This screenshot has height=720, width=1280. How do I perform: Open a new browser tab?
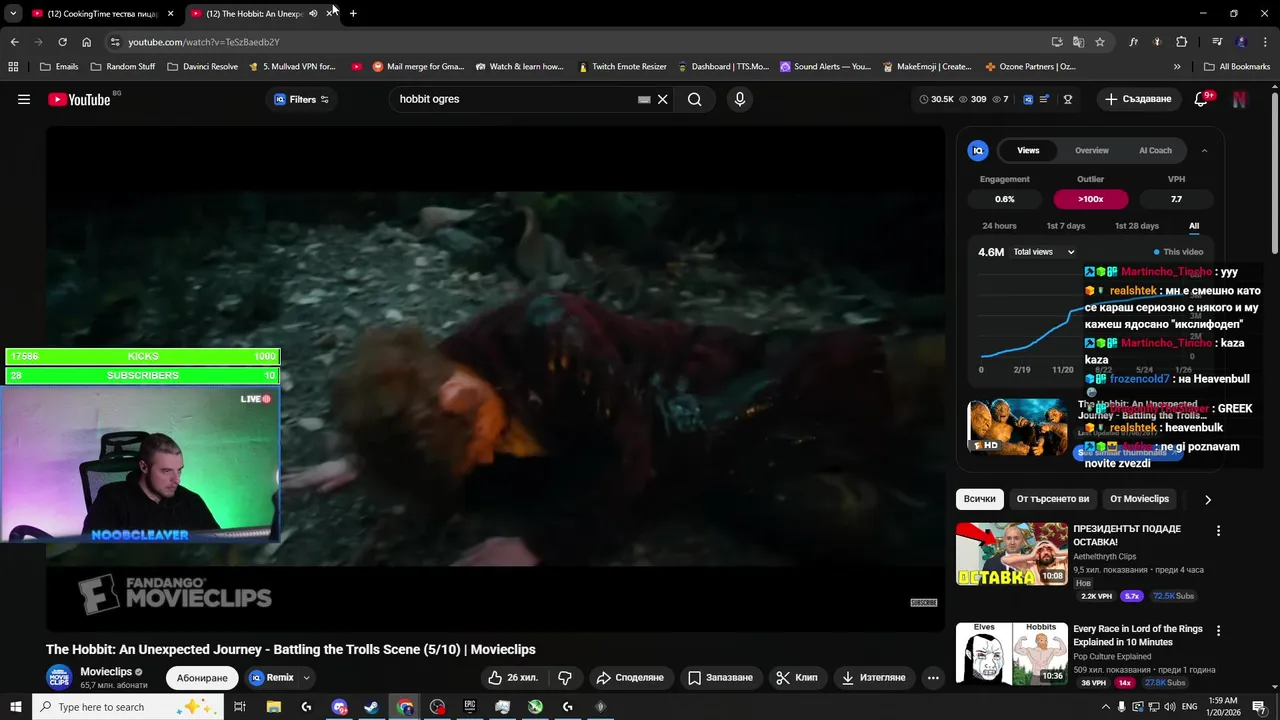[x=353, y=14]
